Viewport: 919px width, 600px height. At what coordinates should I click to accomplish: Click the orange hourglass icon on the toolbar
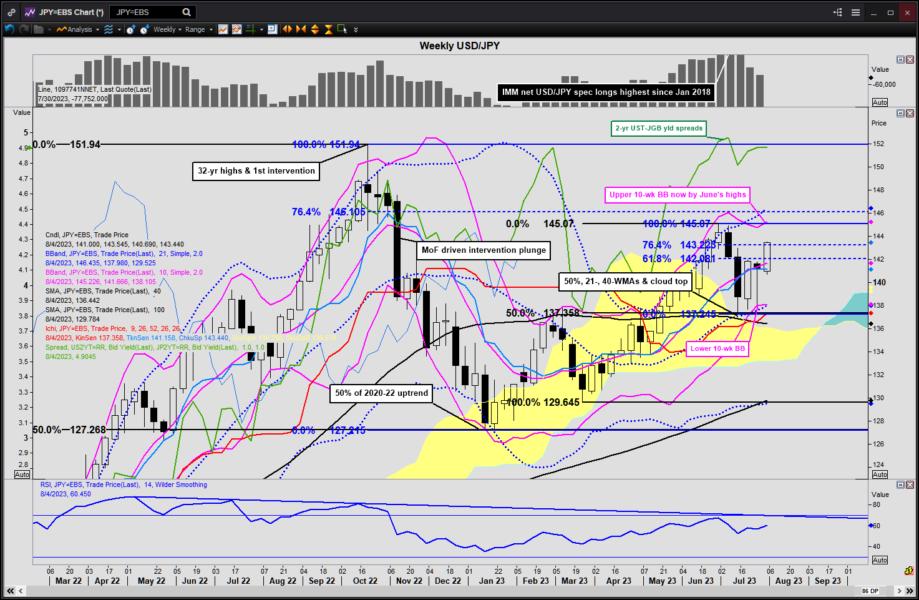click(x=327, y=30)
